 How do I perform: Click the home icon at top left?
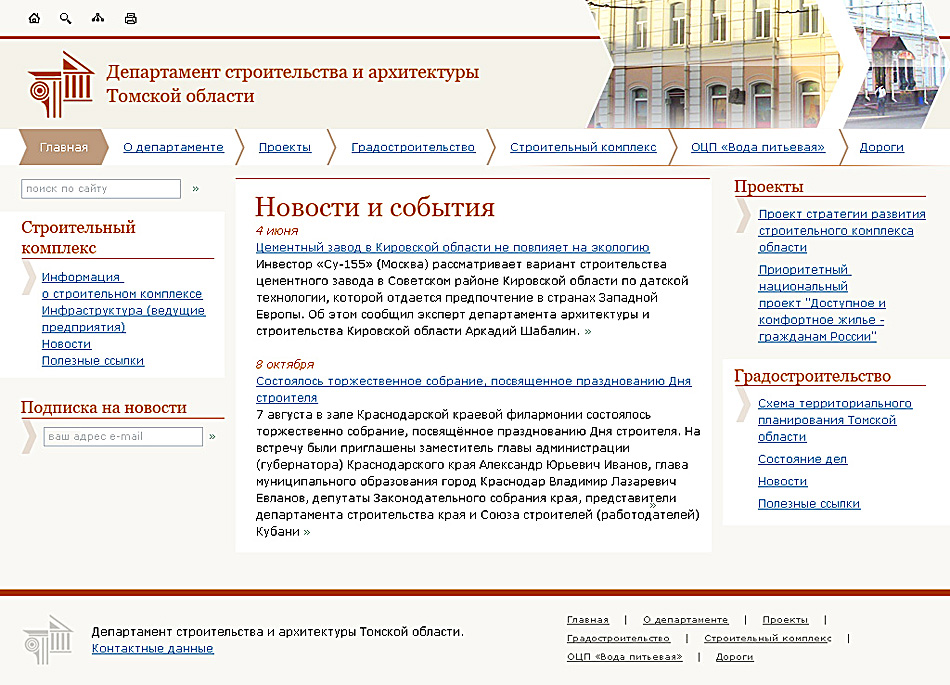click(x=34, y=17)
